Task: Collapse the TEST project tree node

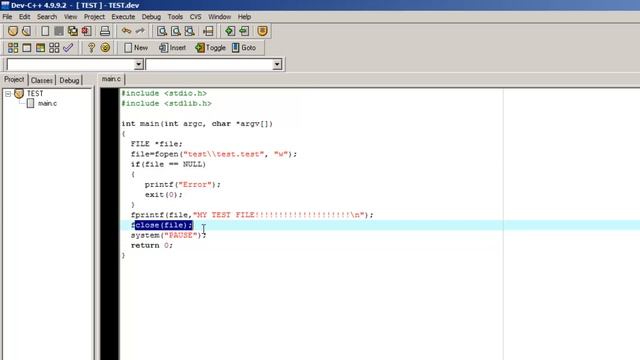Action: coord(8,94)
